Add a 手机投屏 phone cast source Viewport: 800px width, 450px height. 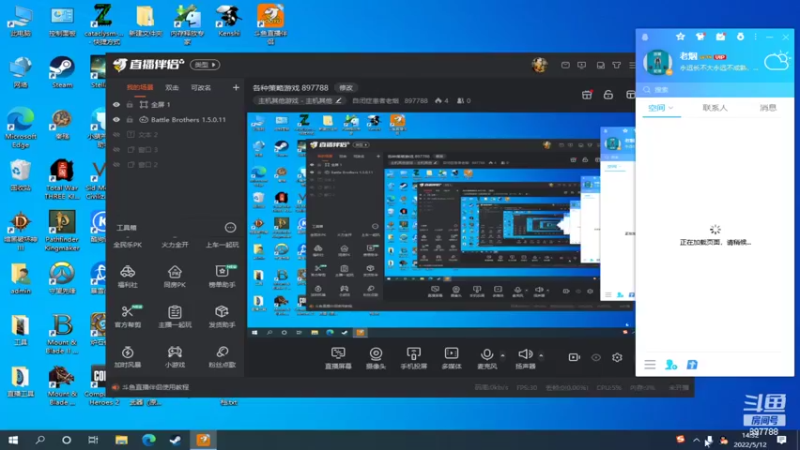point(413,358)
